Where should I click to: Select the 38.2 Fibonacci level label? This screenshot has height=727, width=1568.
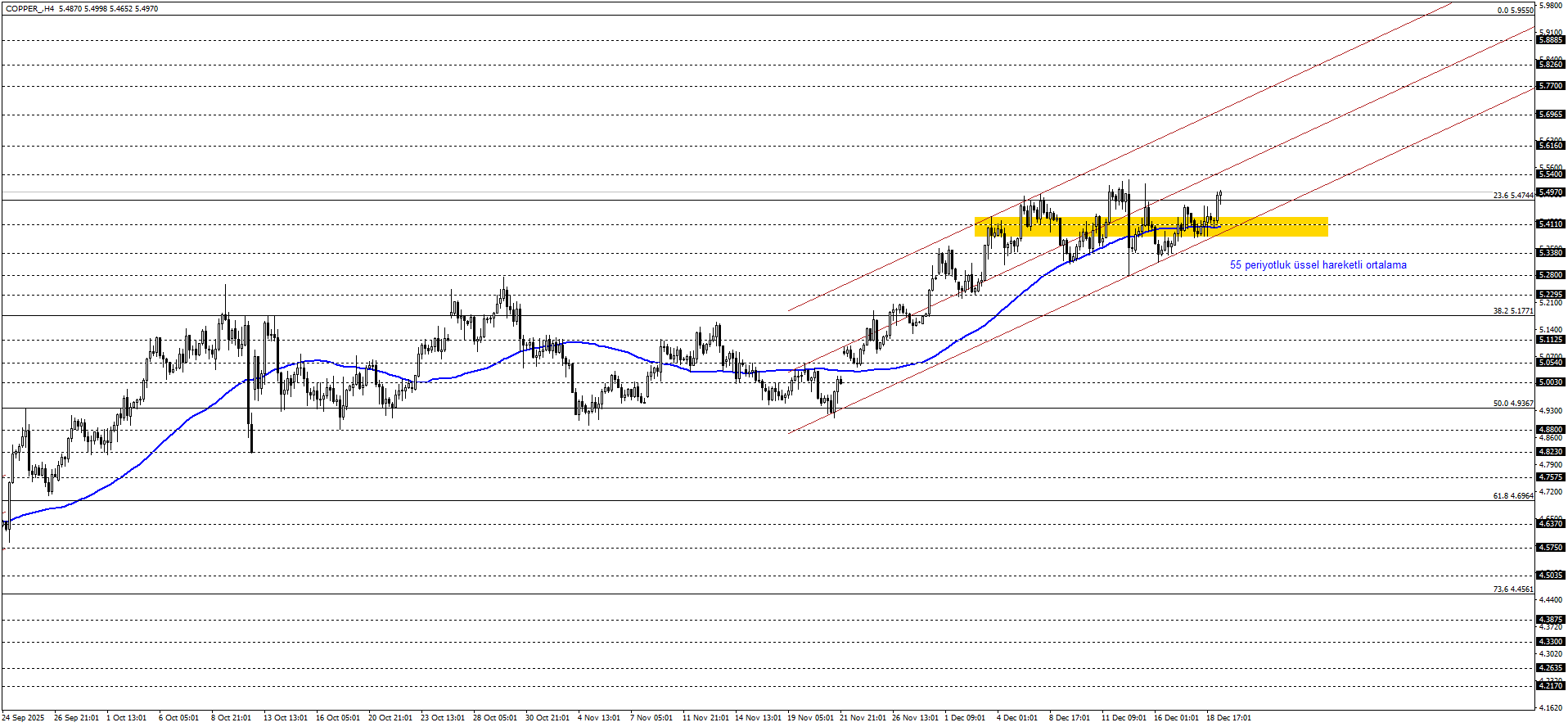[1512, 311]
